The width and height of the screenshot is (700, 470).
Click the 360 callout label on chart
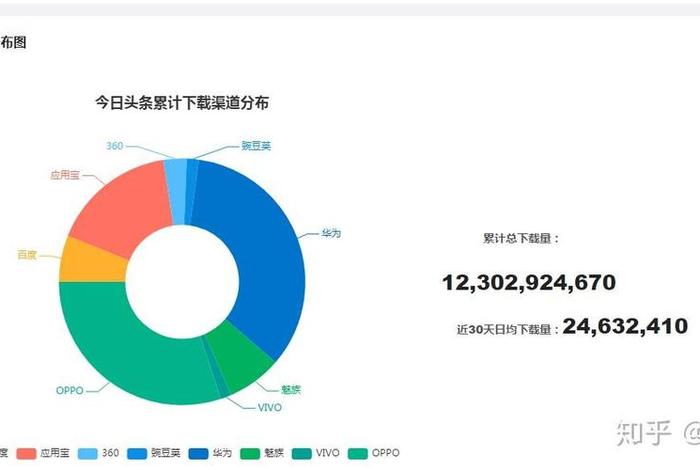(114, 146)
